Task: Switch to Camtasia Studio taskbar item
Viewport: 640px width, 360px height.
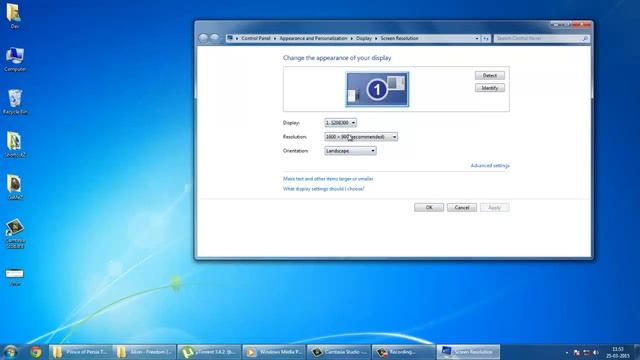Action: pos(338,352)
